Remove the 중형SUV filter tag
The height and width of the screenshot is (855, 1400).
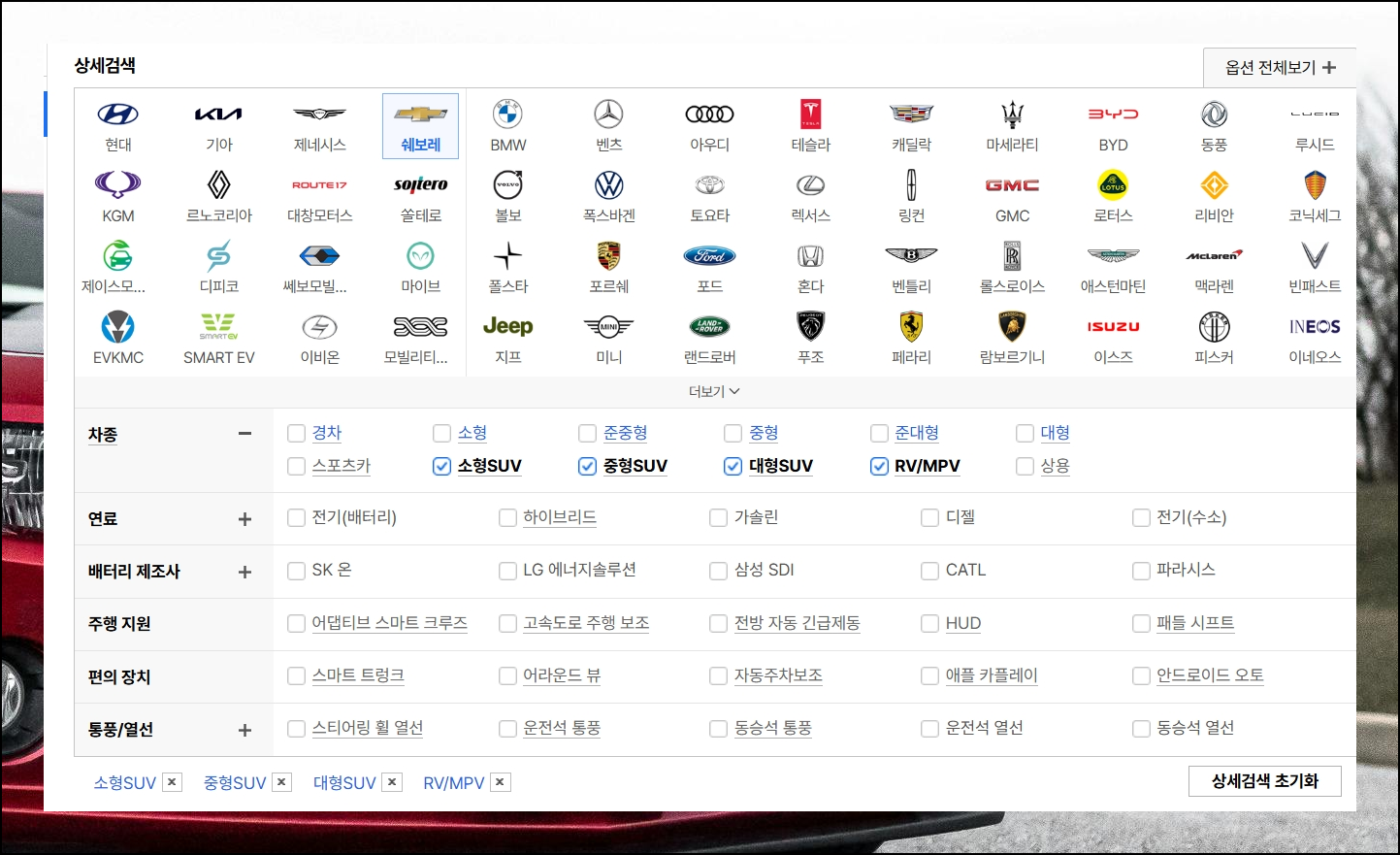click(281, 782)
